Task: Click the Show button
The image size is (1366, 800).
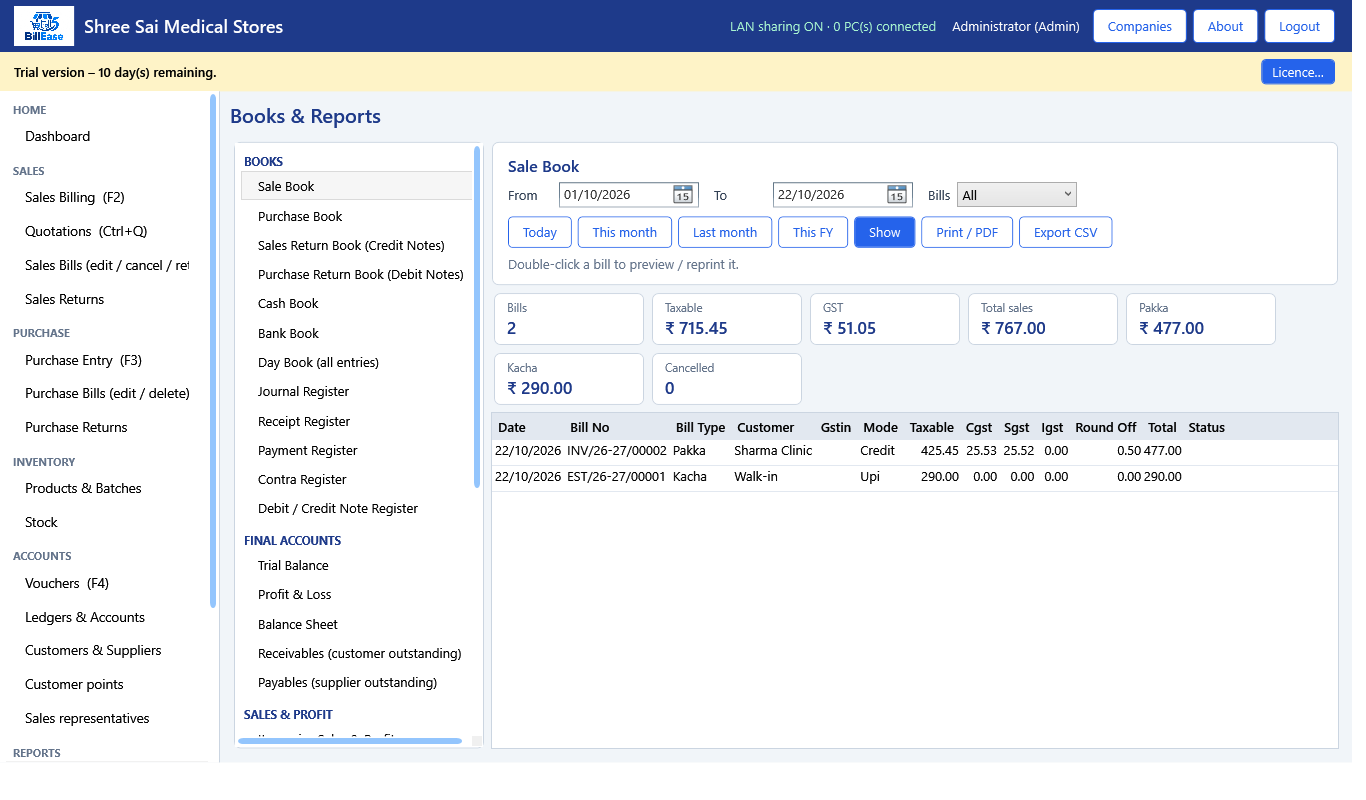Action: click(x=885, y=232)
